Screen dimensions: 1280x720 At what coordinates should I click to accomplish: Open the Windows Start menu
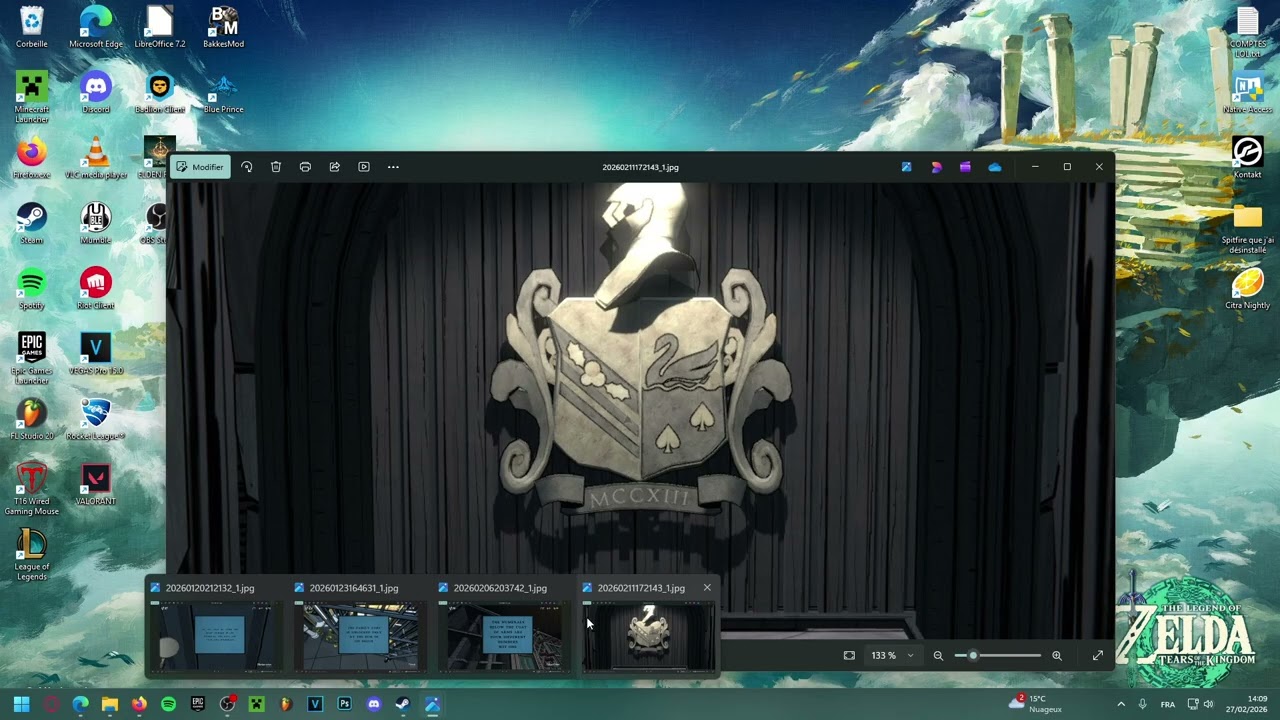(21, 704)
